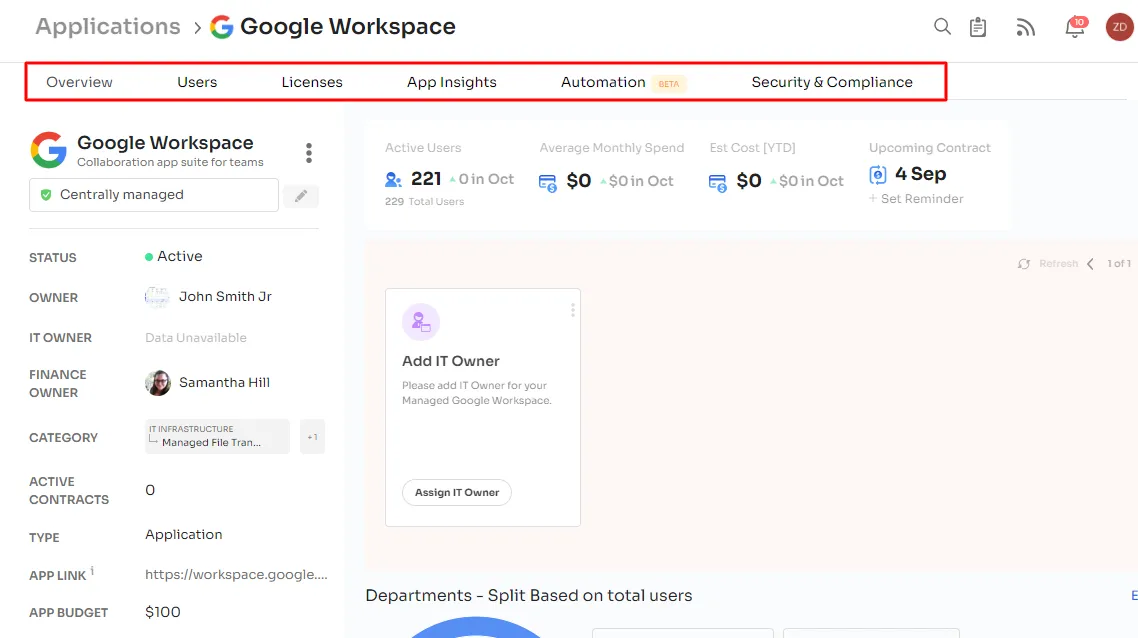Click the 221 active users count

pyautogui.click(x=426, y=179)
